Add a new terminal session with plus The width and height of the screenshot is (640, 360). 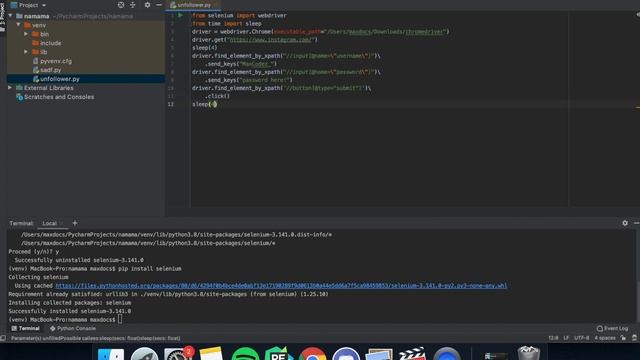[75, 223]
